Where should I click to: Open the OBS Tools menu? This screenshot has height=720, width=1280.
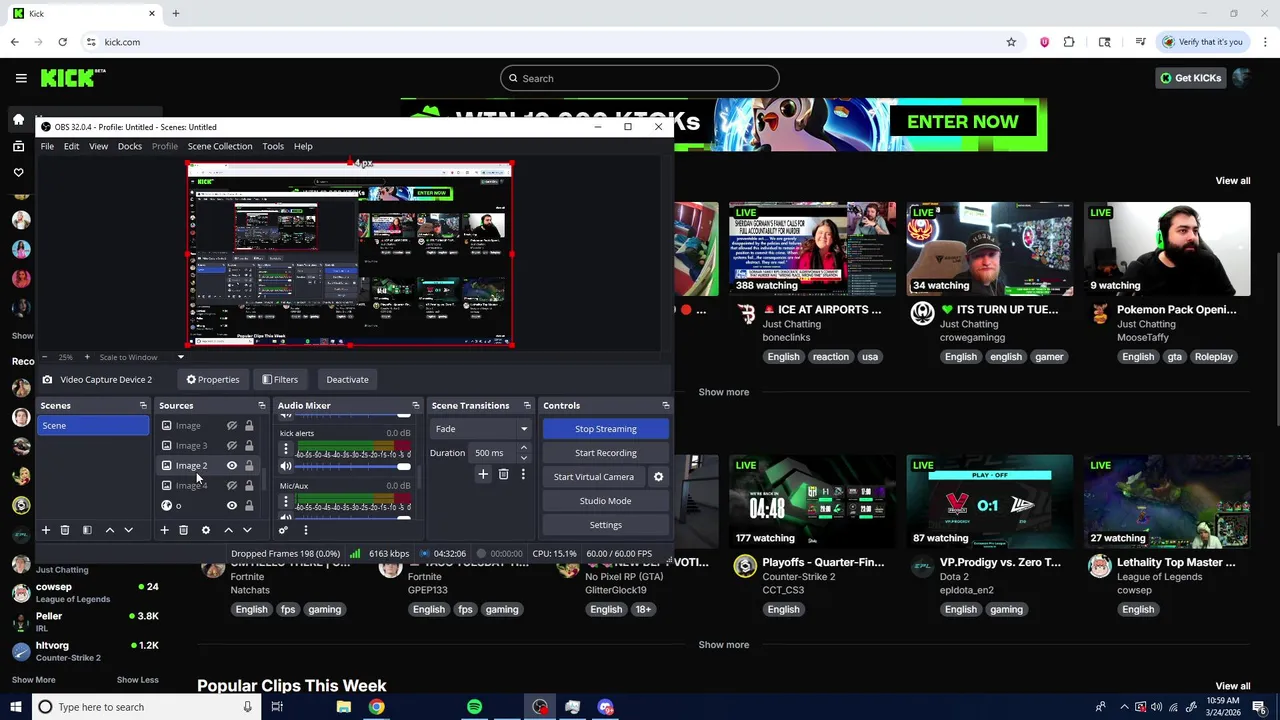pos(273,146)
